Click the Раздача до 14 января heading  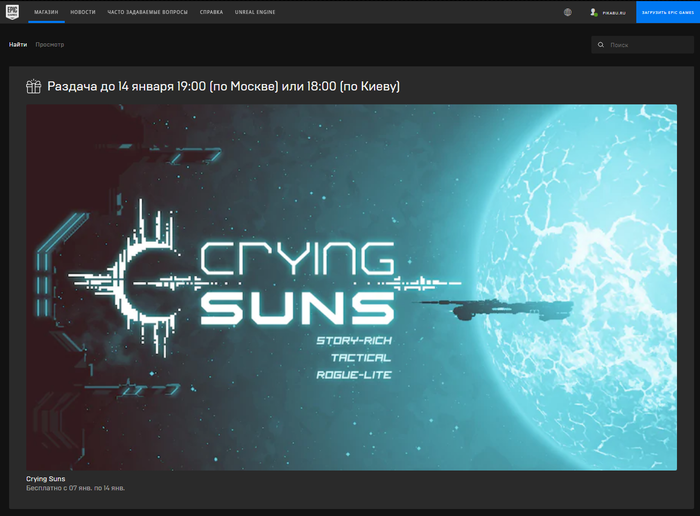223,86
